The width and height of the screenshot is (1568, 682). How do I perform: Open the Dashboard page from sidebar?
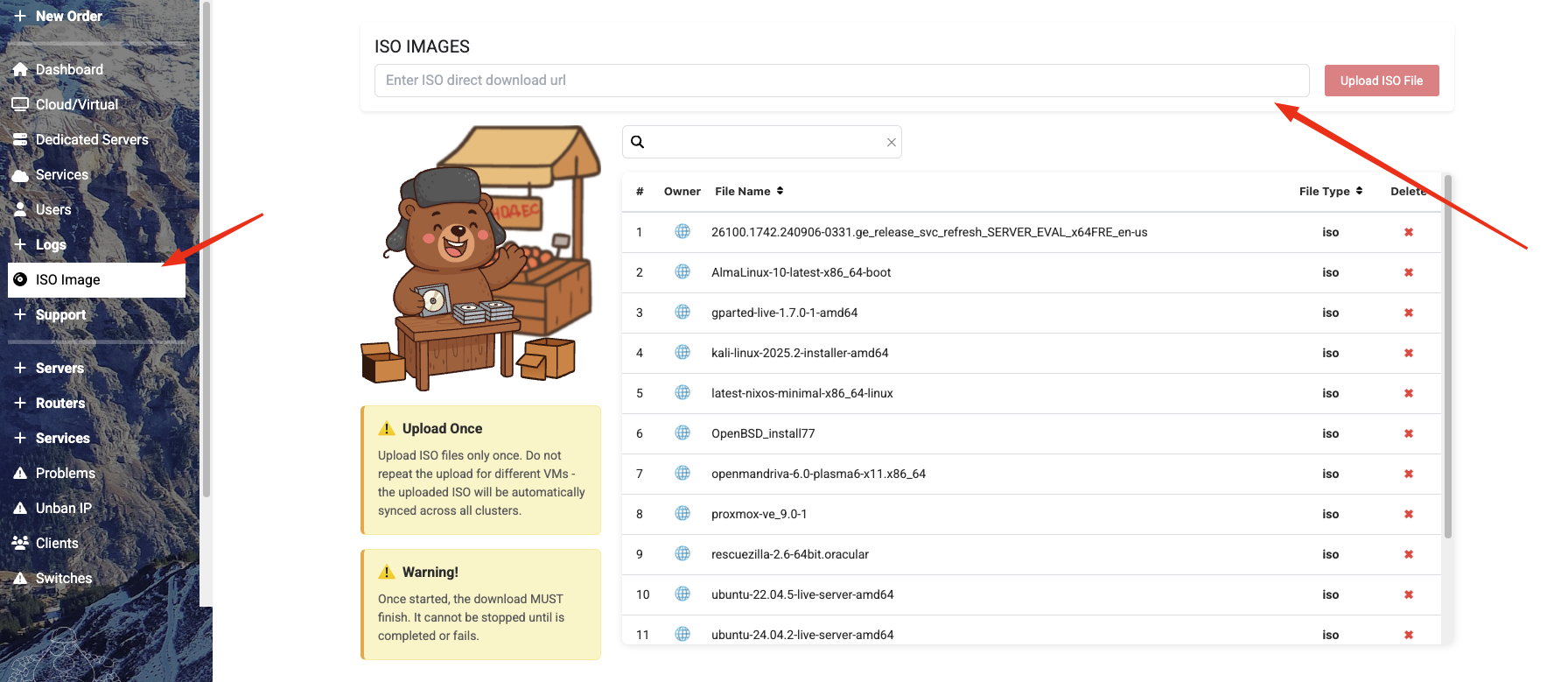pos(68,69)
